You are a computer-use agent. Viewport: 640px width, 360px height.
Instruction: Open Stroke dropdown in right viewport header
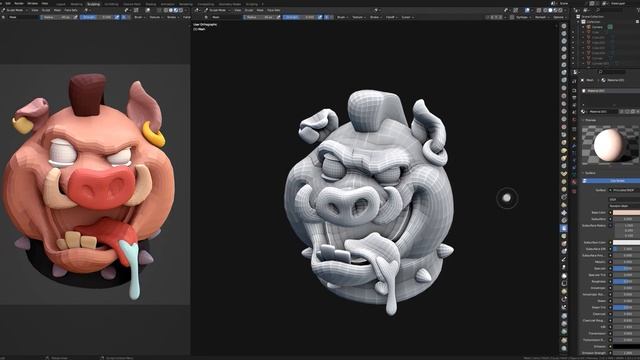point(375,18)
